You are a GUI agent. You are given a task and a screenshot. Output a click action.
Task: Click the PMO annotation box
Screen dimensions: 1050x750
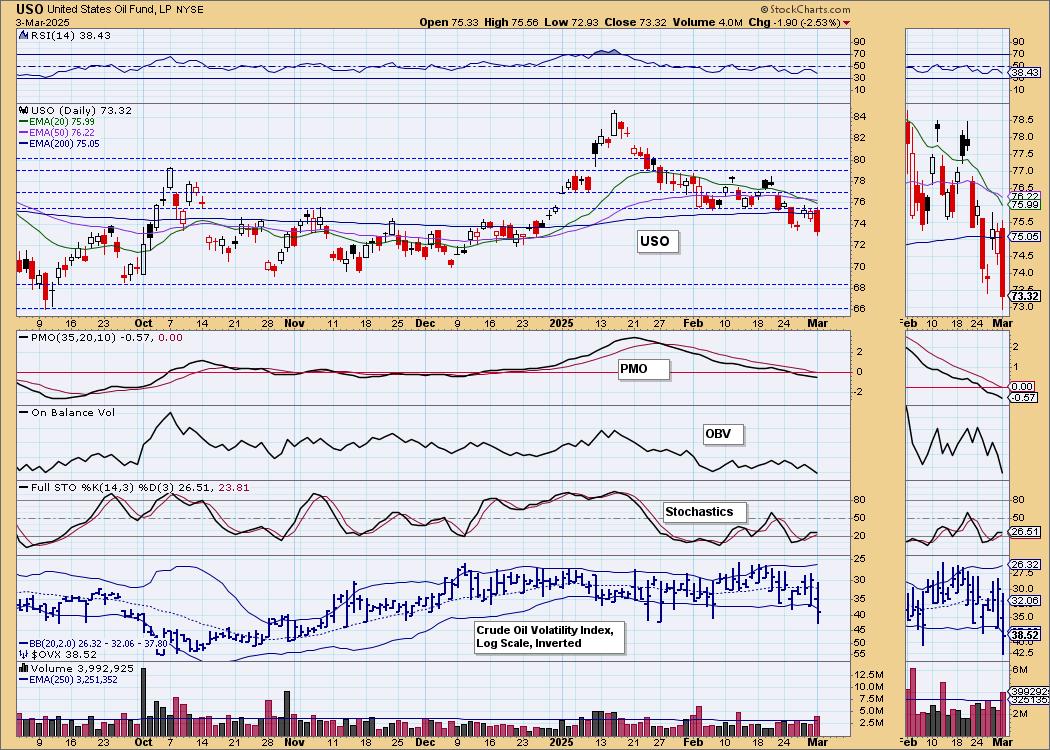(x=643, y=369)
